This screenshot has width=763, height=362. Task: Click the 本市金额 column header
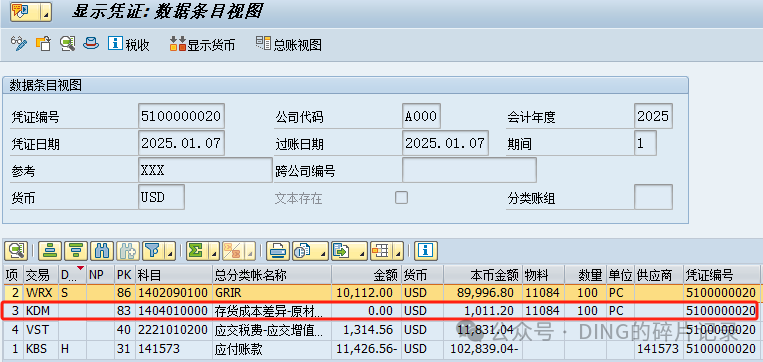[x=482, y=275]
